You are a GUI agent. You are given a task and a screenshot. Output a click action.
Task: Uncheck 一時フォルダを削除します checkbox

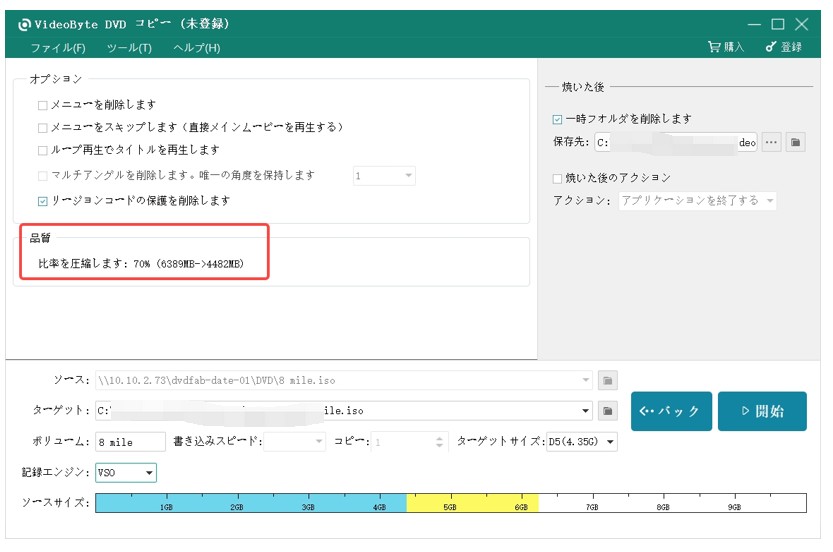pos(557,119)
